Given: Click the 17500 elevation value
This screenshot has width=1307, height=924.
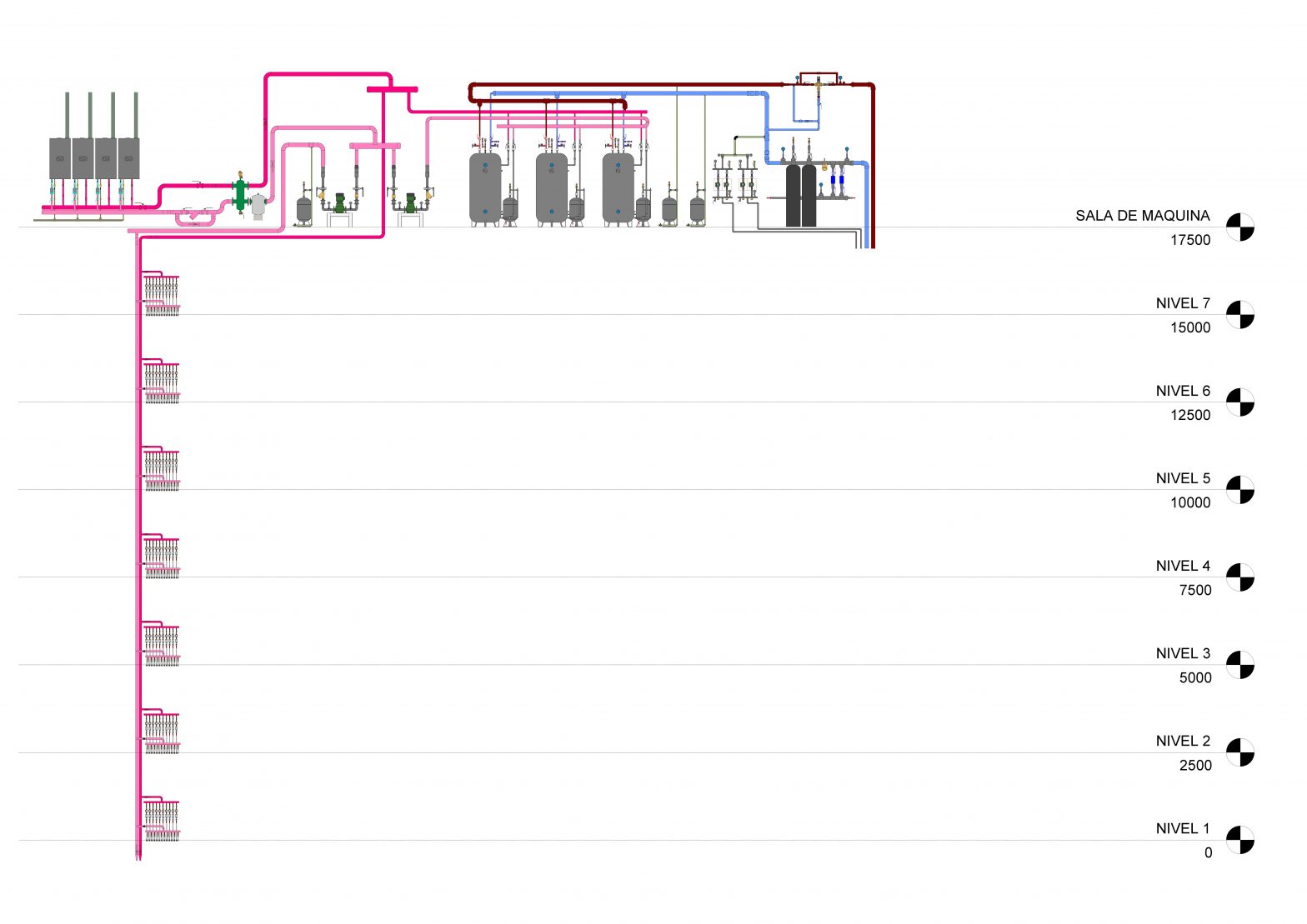Looking at the screenshot, I should click(x=1189, y=240).
